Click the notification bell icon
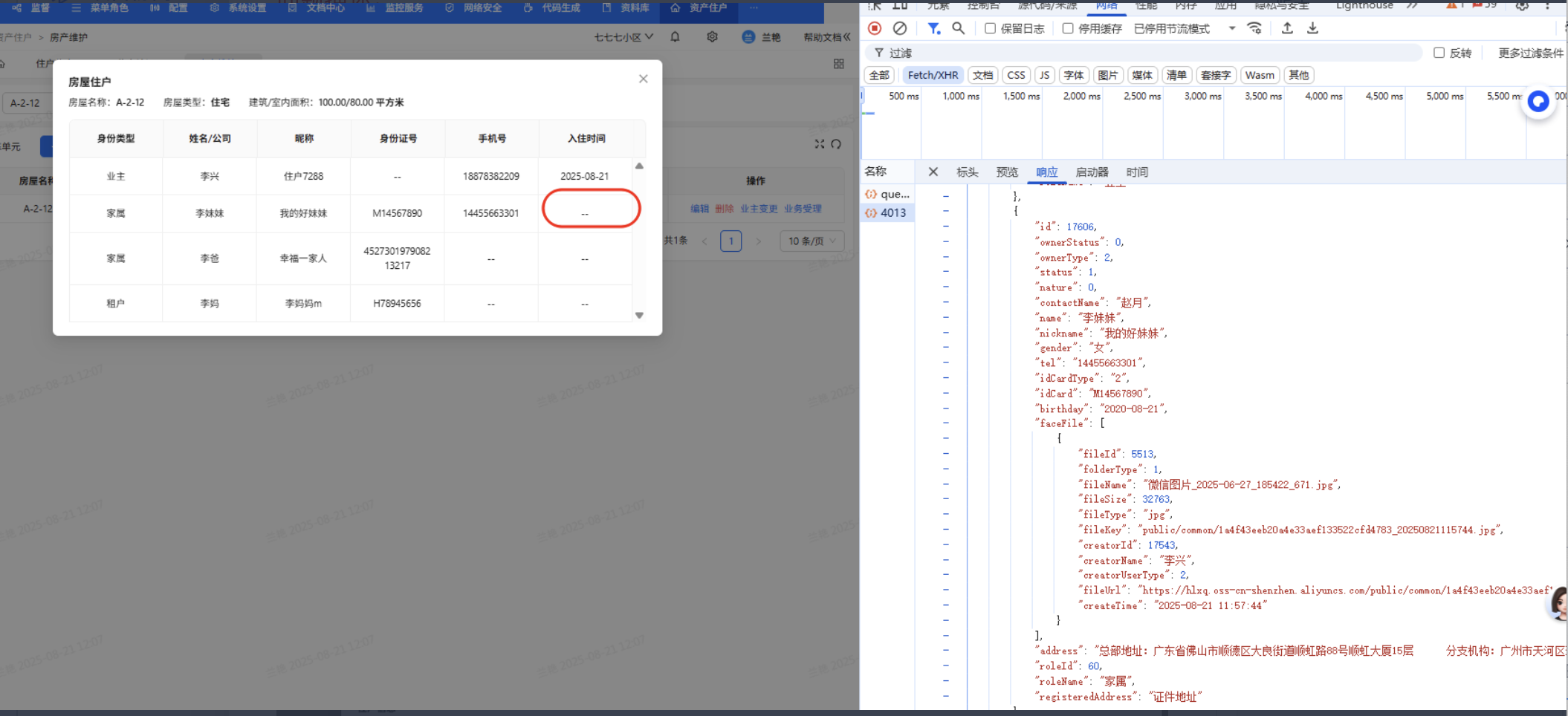 [x=675, y=37]
